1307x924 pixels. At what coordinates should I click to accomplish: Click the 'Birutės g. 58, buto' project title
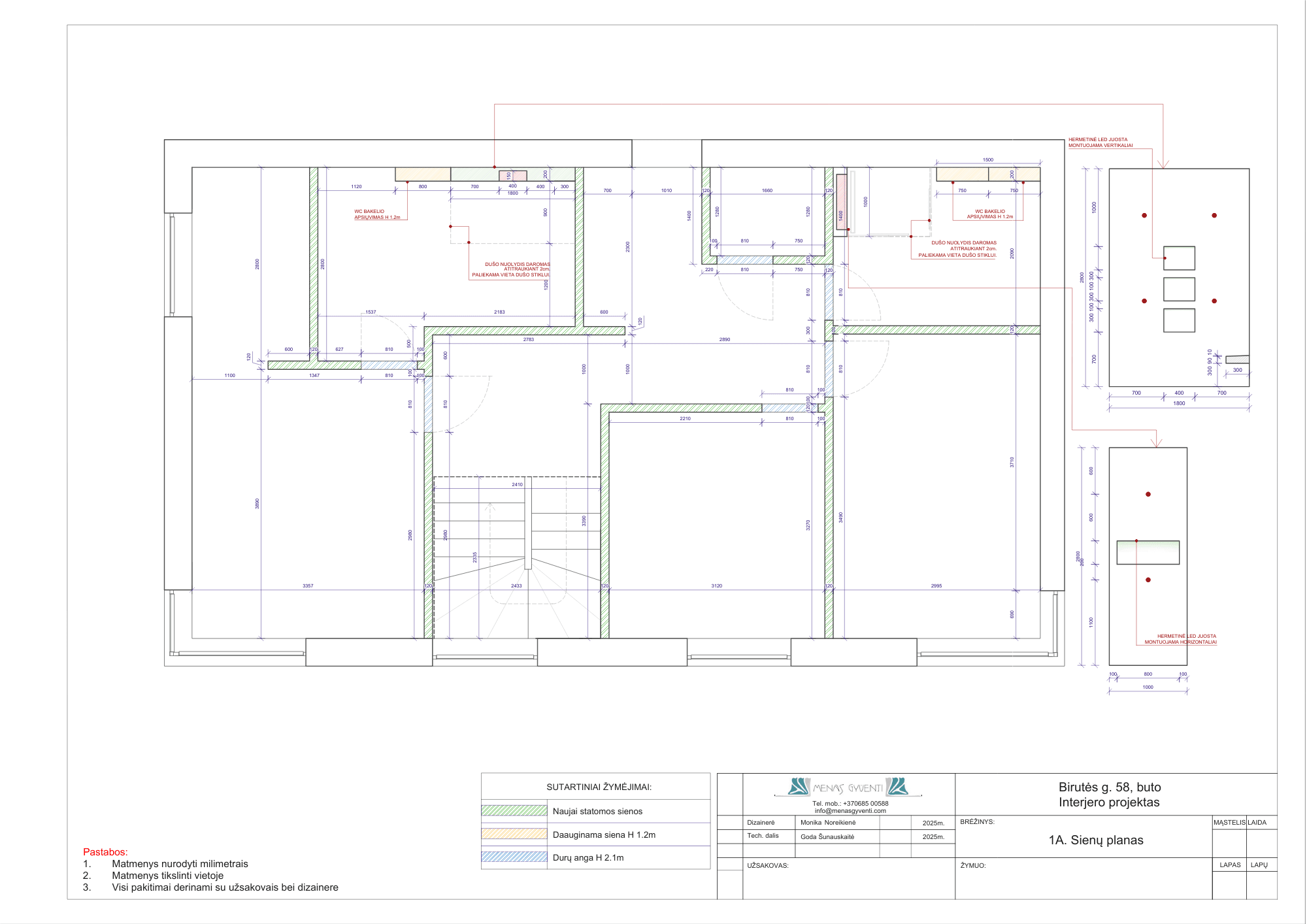coord(1109,787)
